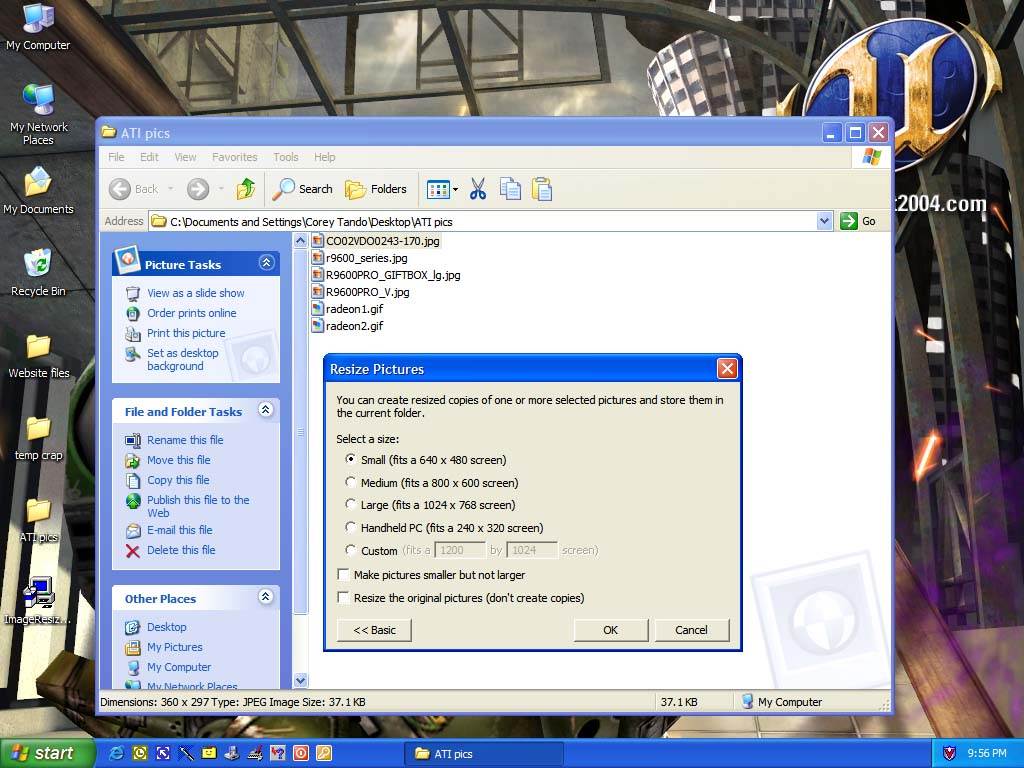Screen dimensions: 1024x768
Task: Select the R9600PRO_GIFTBOX_lg.jpg file
Action: (387, 275)
